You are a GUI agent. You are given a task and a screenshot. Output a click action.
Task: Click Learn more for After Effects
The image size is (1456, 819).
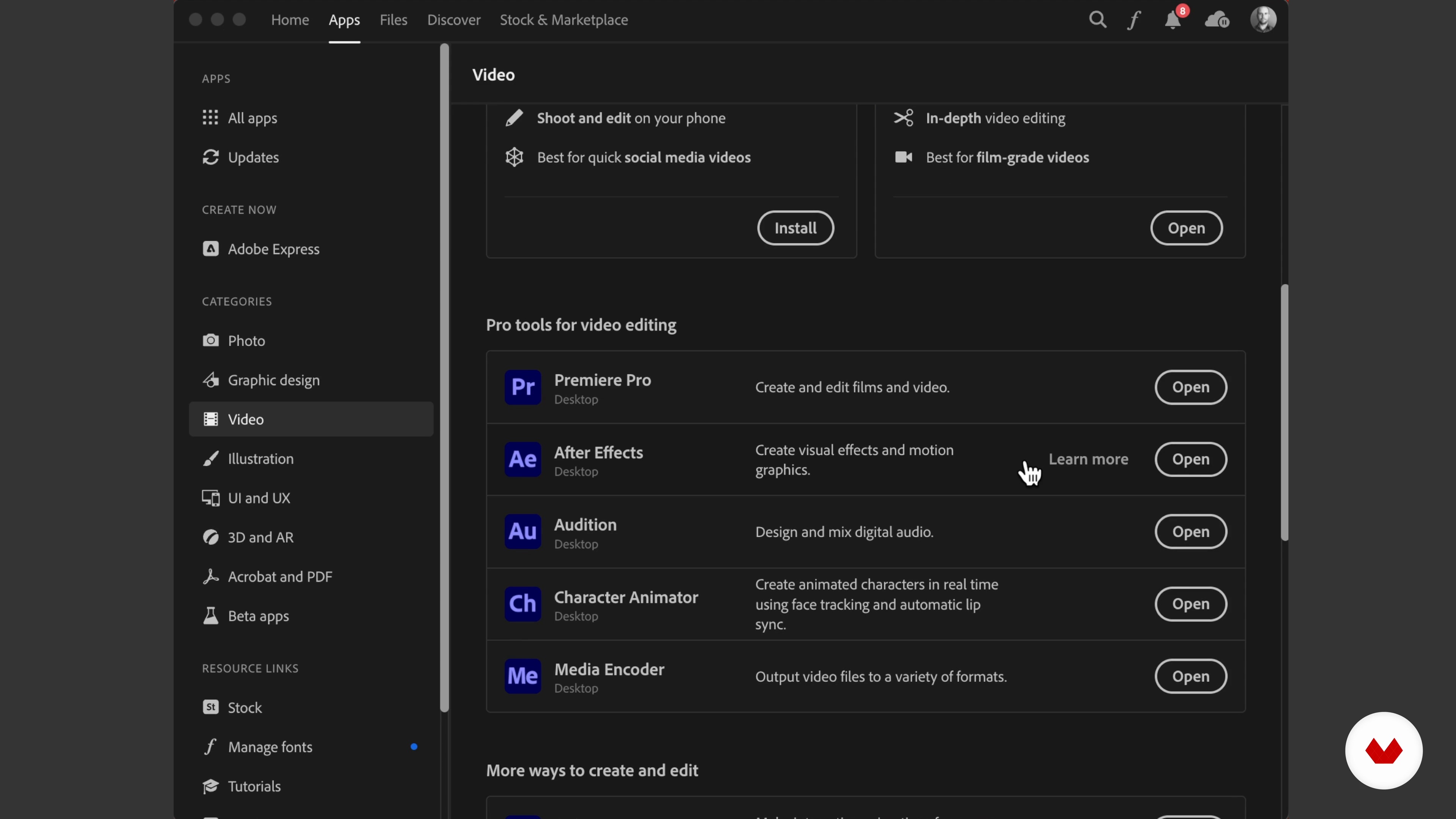pos(1088,460)
